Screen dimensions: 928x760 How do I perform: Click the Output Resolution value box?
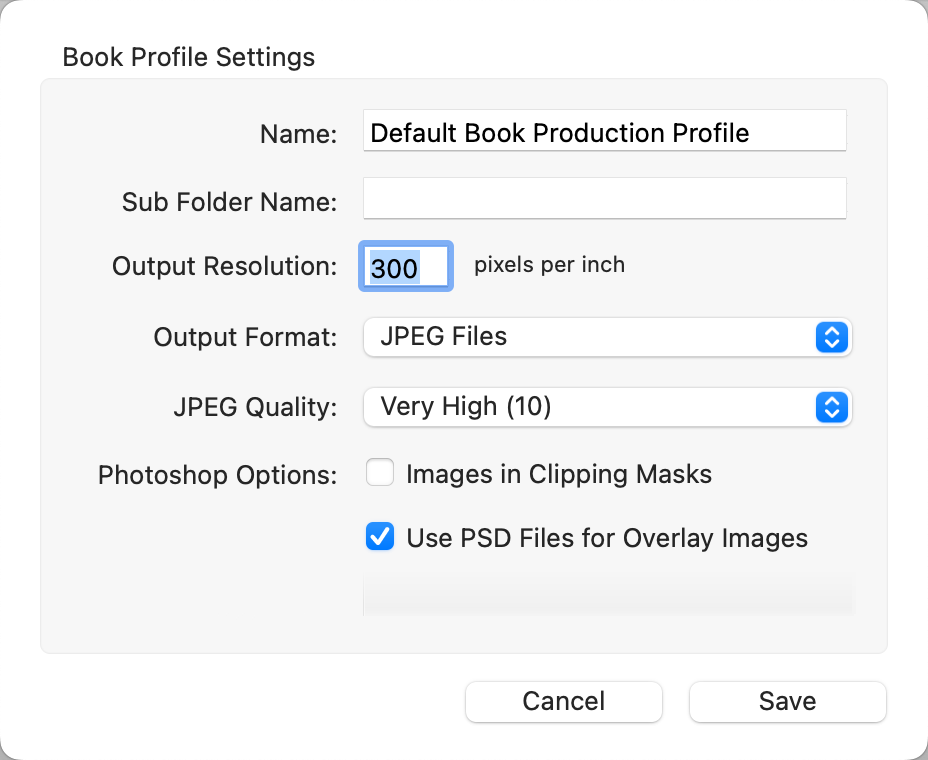pyautogui.click(x=406, y=267)
